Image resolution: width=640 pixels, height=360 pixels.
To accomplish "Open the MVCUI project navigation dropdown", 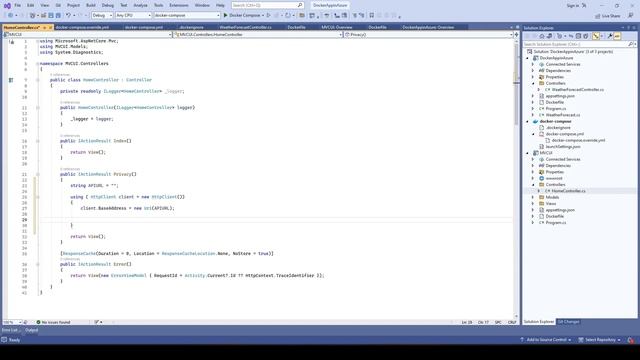I will click(87, 35).
